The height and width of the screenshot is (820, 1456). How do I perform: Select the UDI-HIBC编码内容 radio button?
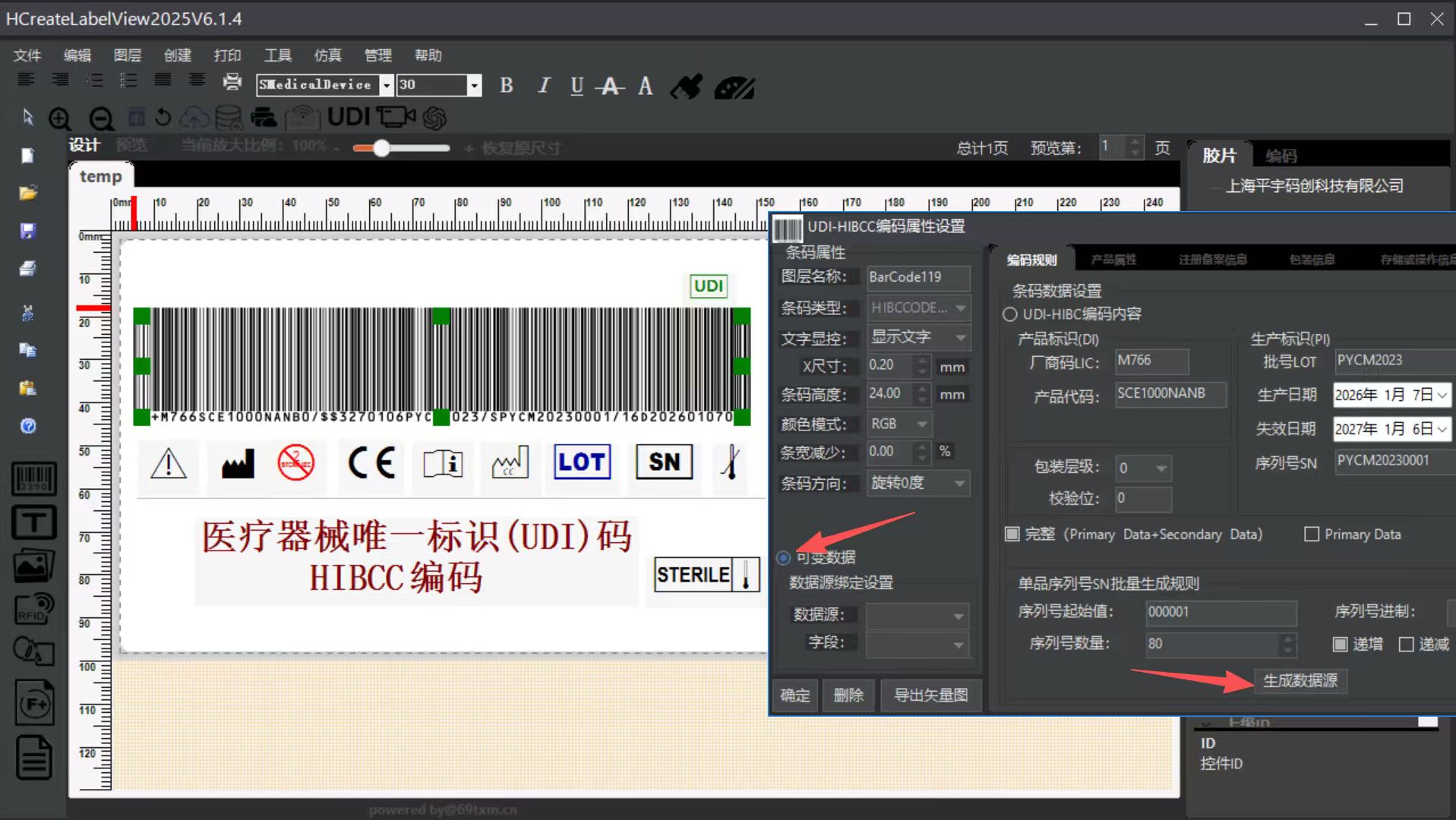[1010, 314]
